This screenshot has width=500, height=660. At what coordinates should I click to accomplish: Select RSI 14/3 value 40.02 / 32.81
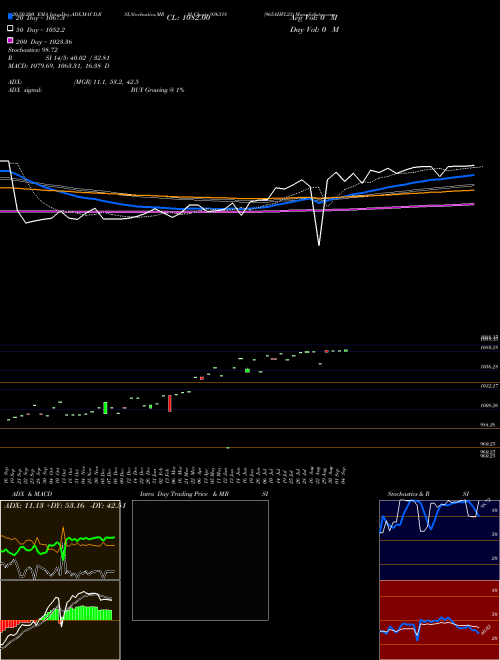77,58
